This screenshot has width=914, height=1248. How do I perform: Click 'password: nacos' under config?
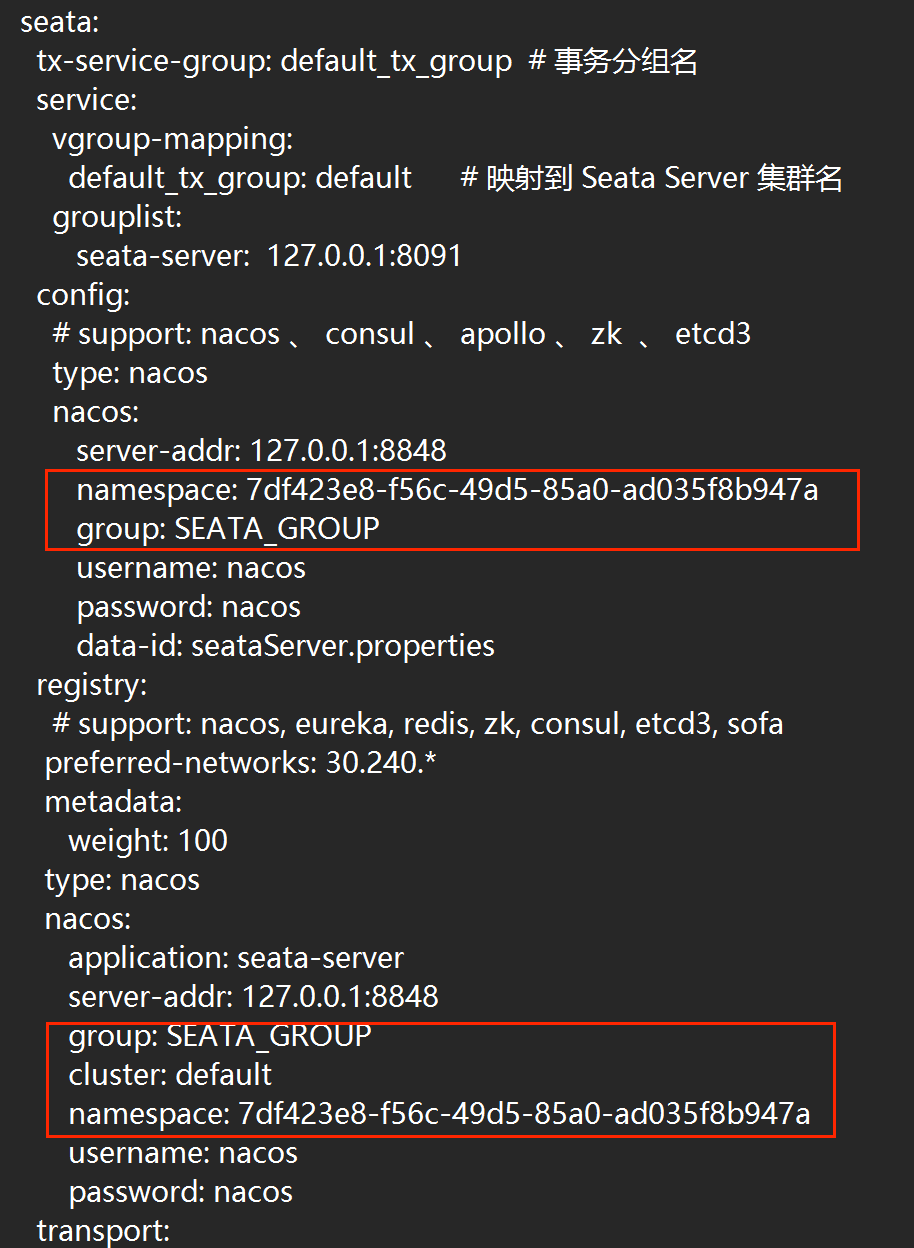[x=188, y=607]
